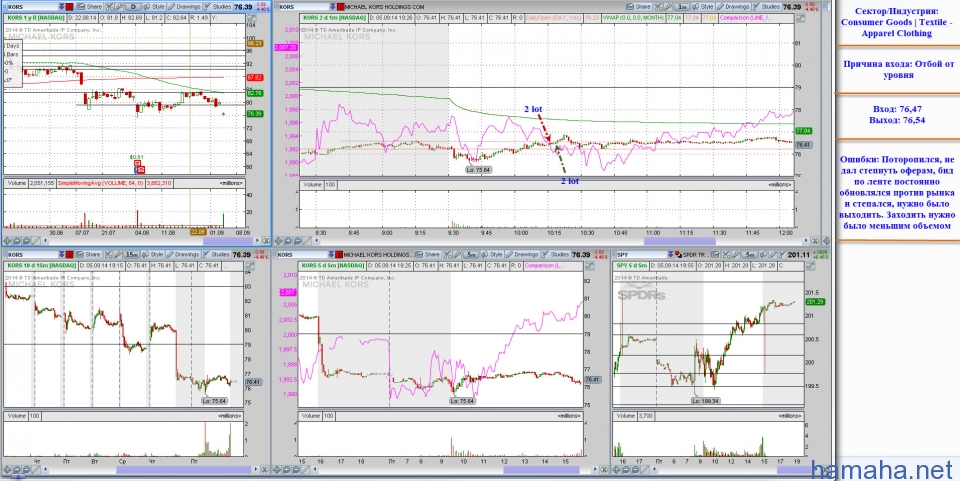Viewport: 960px width, 481px height.
Task: Change 15m timeframe in bottom-left KORS chart
Action: pyautogui.click(x=131, y=255)
